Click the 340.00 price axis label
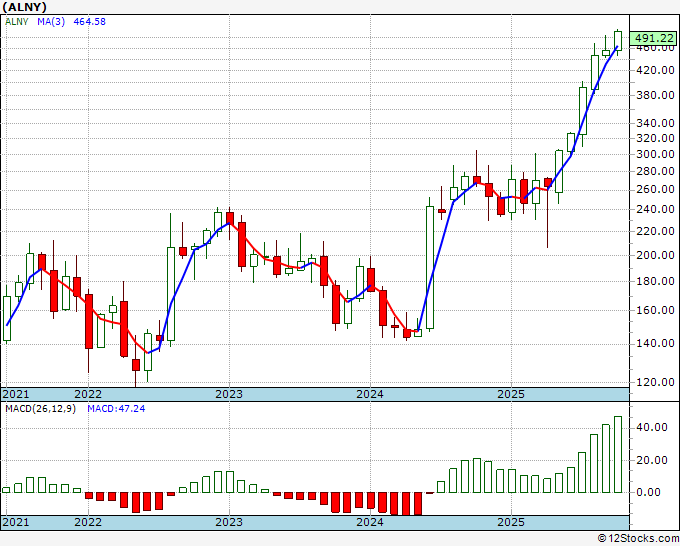 [655, 123]
